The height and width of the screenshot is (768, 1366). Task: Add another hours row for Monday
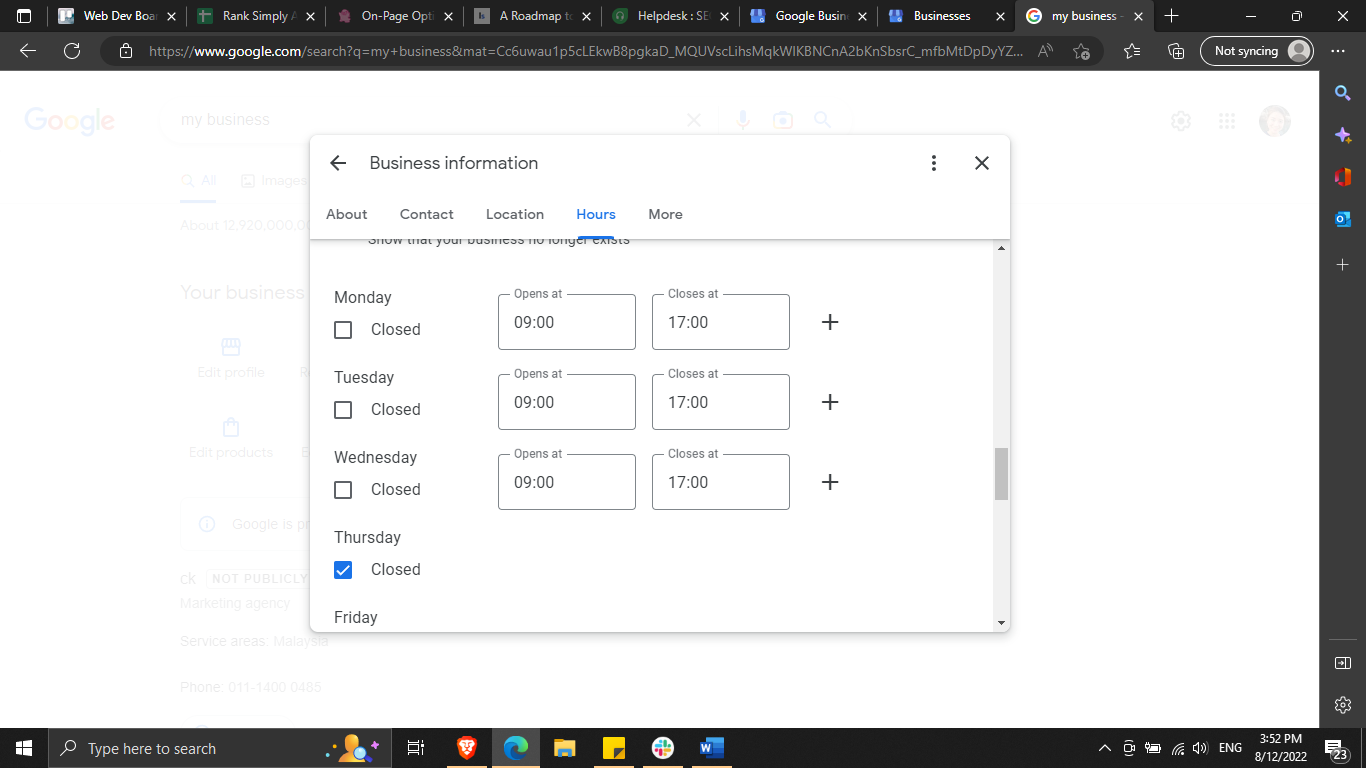[x=829, y=322]
